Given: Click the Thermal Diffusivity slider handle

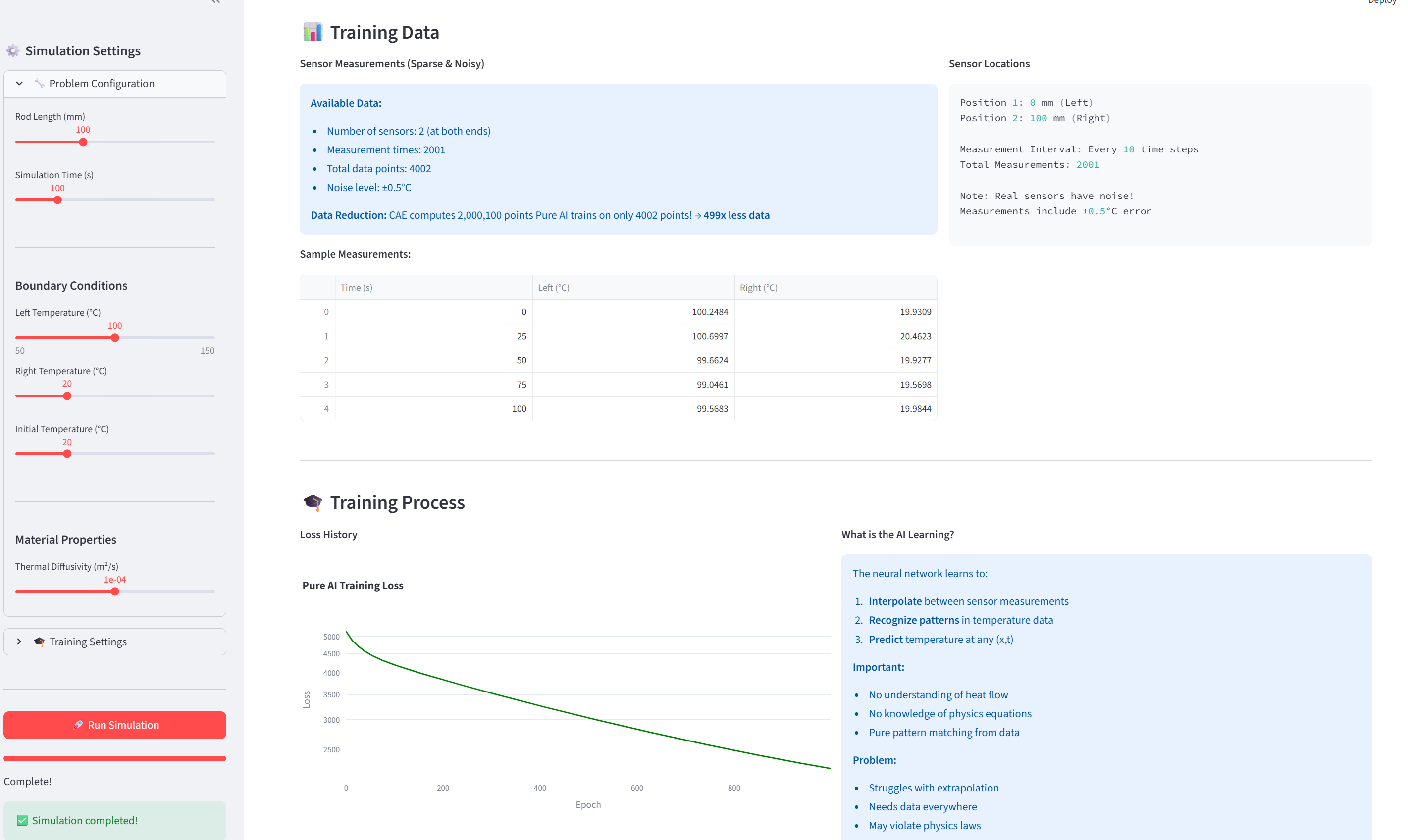Looking at the screenshot, I should pyautogui.click(x=115, y=592).
